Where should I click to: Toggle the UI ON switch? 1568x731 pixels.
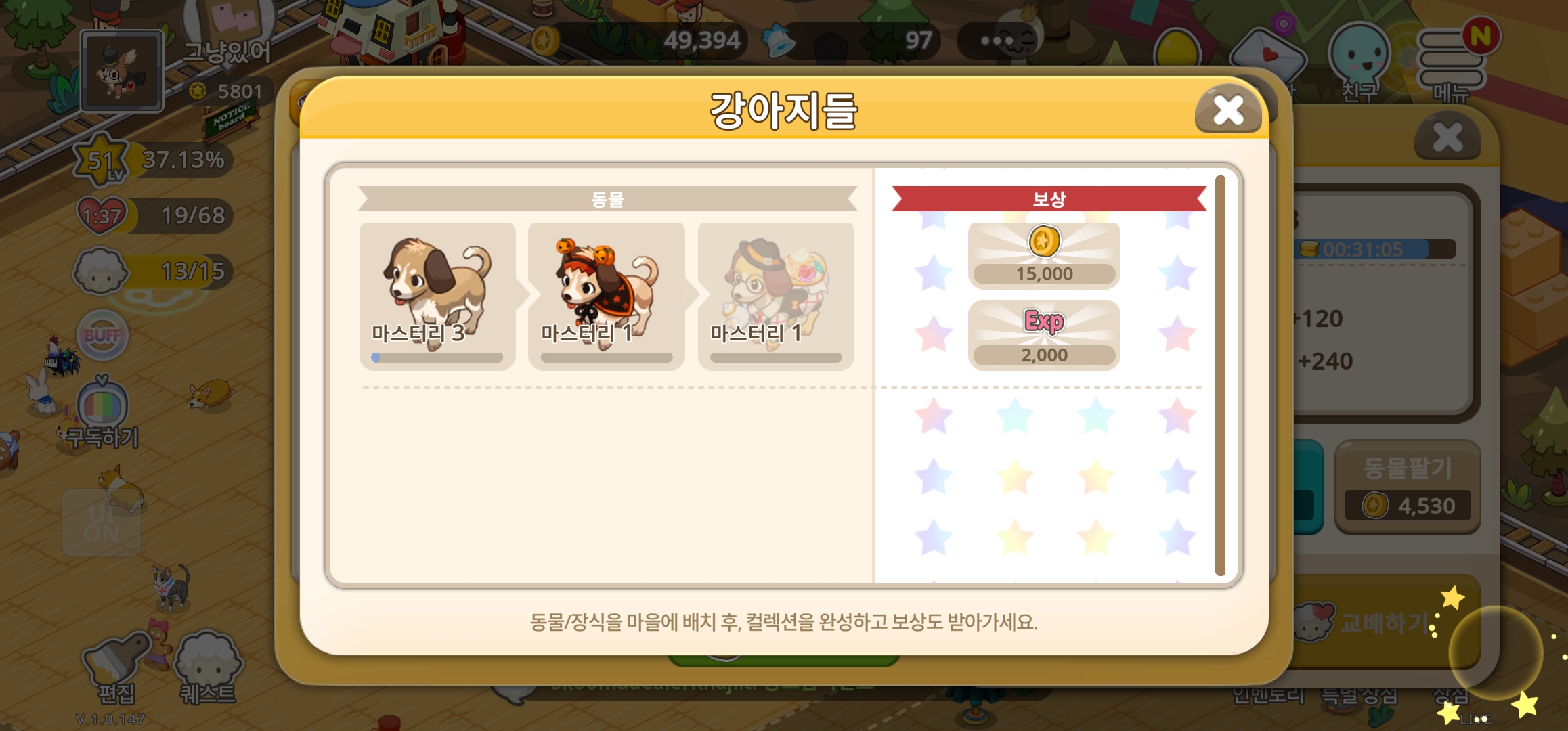tap(102, 523)
